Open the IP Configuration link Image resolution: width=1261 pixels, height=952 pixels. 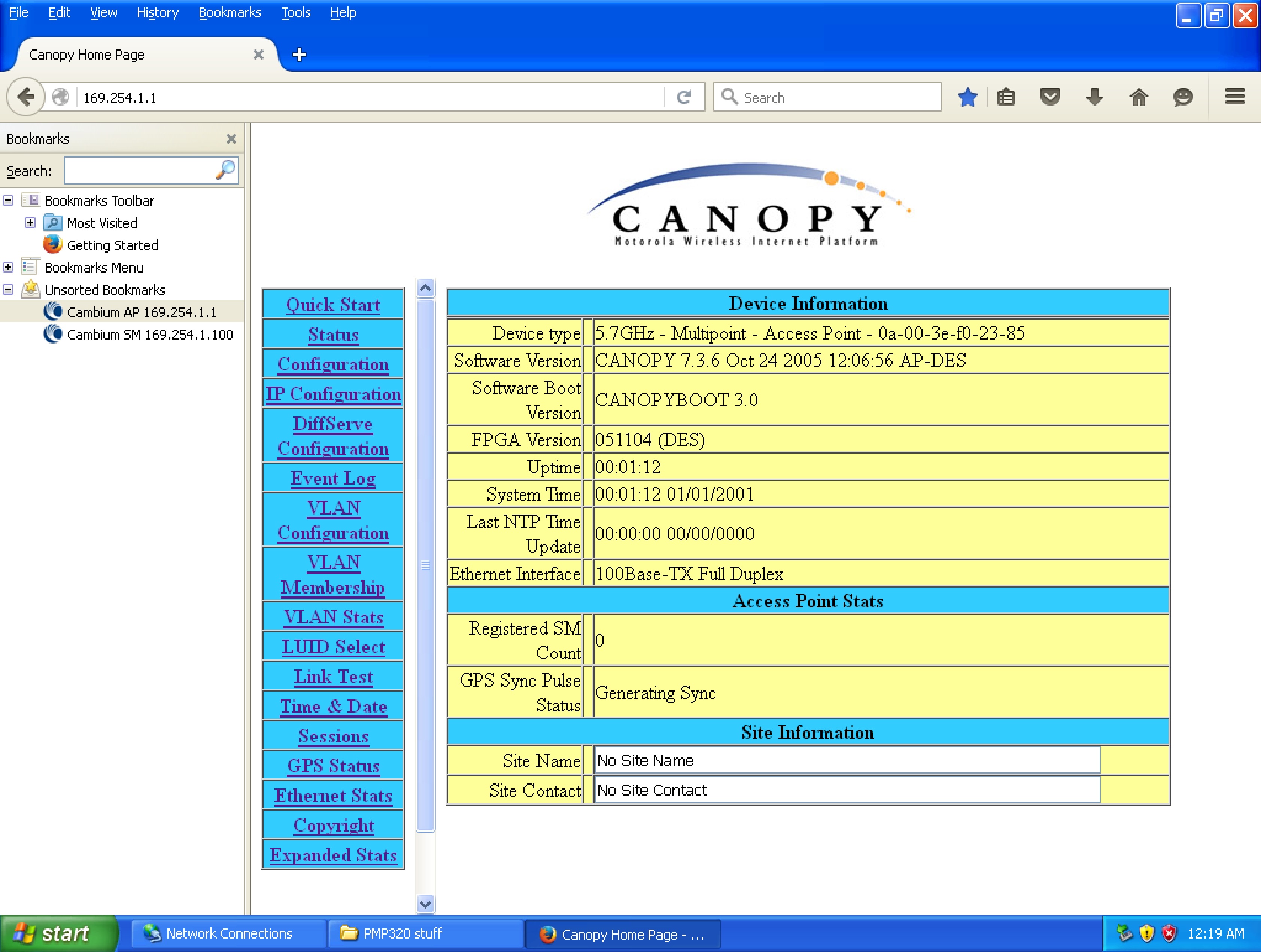[333, 394]
